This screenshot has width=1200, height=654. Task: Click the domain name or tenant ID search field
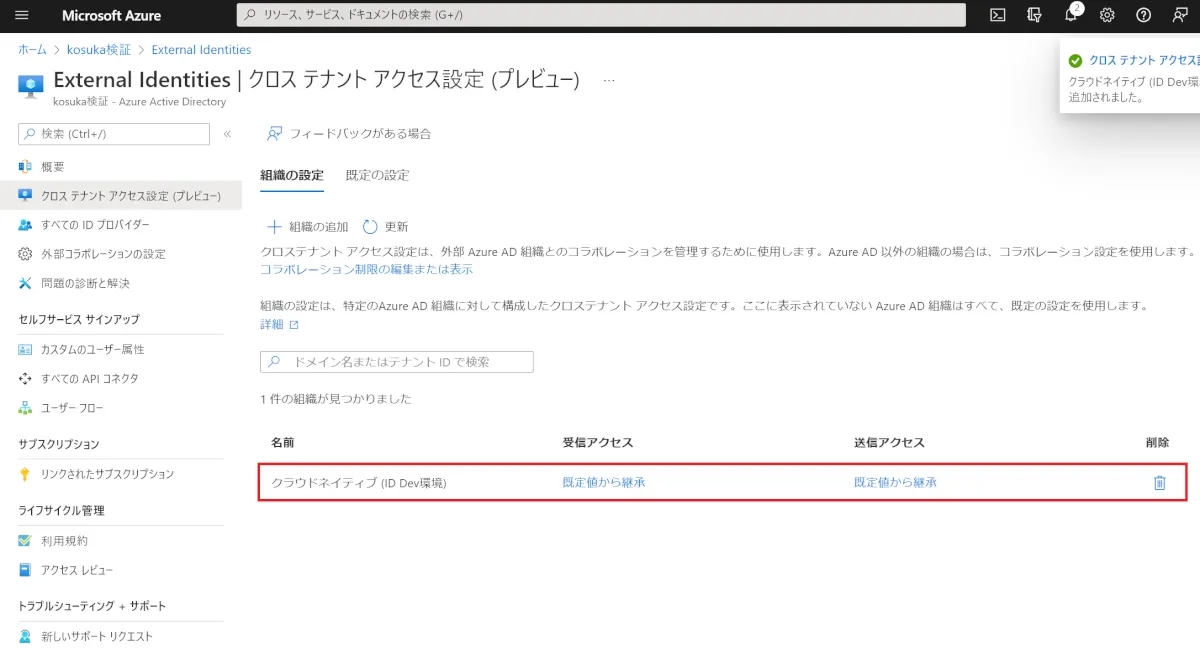pyautogui.click(x=397, y=361)
